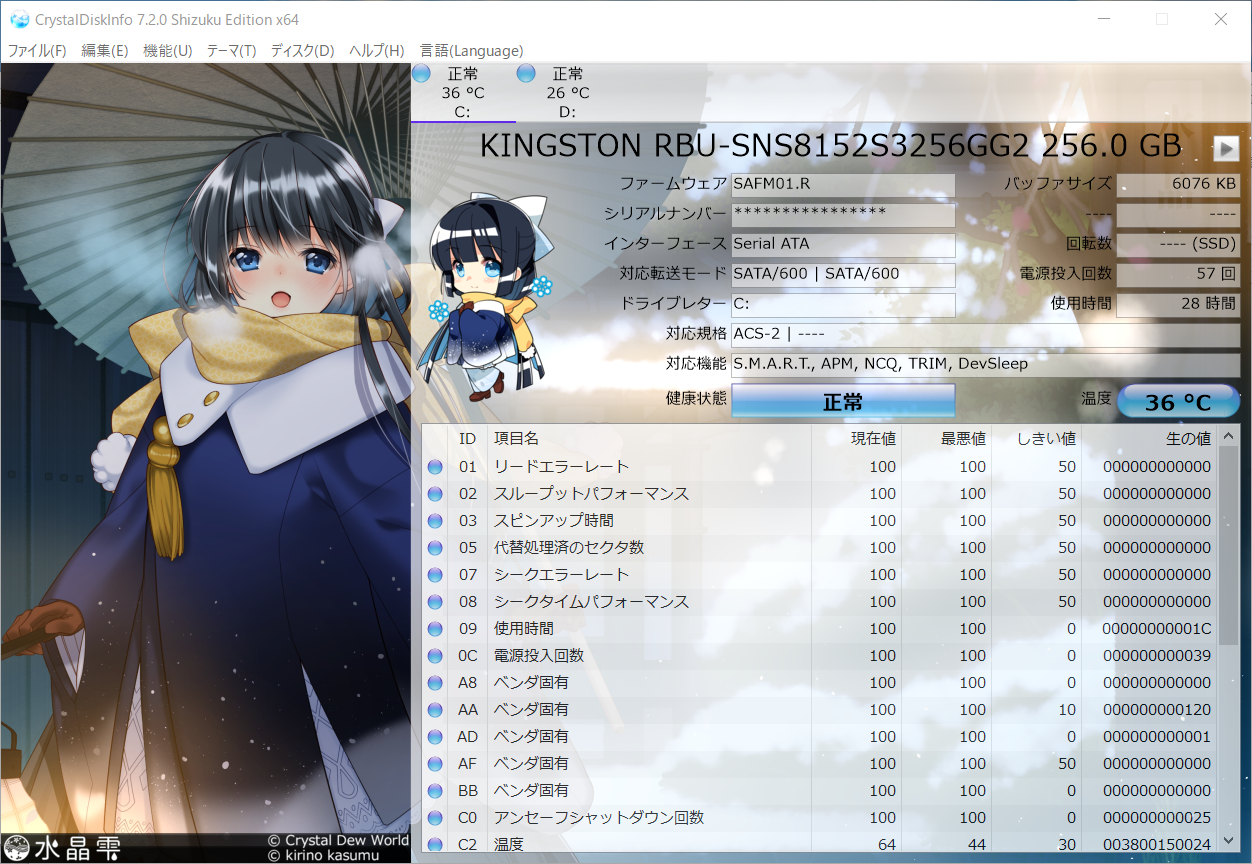Click the status orb for row A8
The height and width of the screenshot is (864, 1252).
(x=435, y=683)
